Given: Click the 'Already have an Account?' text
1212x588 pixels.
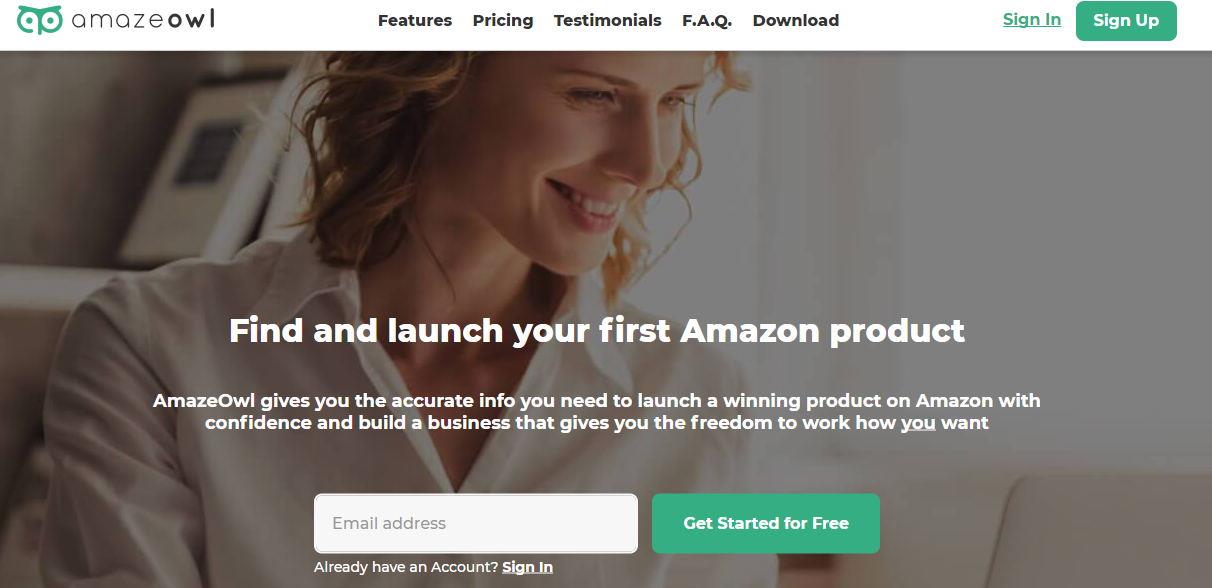Looking at the screenshot, I should pos(406,567).
